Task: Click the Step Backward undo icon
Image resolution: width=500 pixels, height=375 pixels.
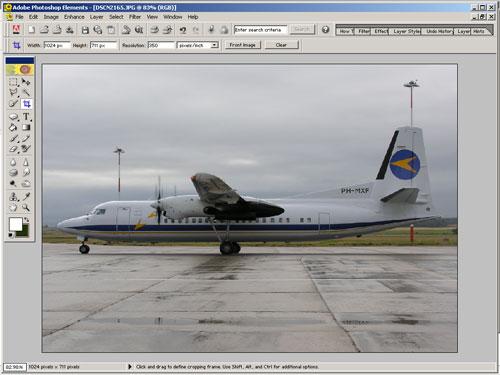Action: pos(182,30)
